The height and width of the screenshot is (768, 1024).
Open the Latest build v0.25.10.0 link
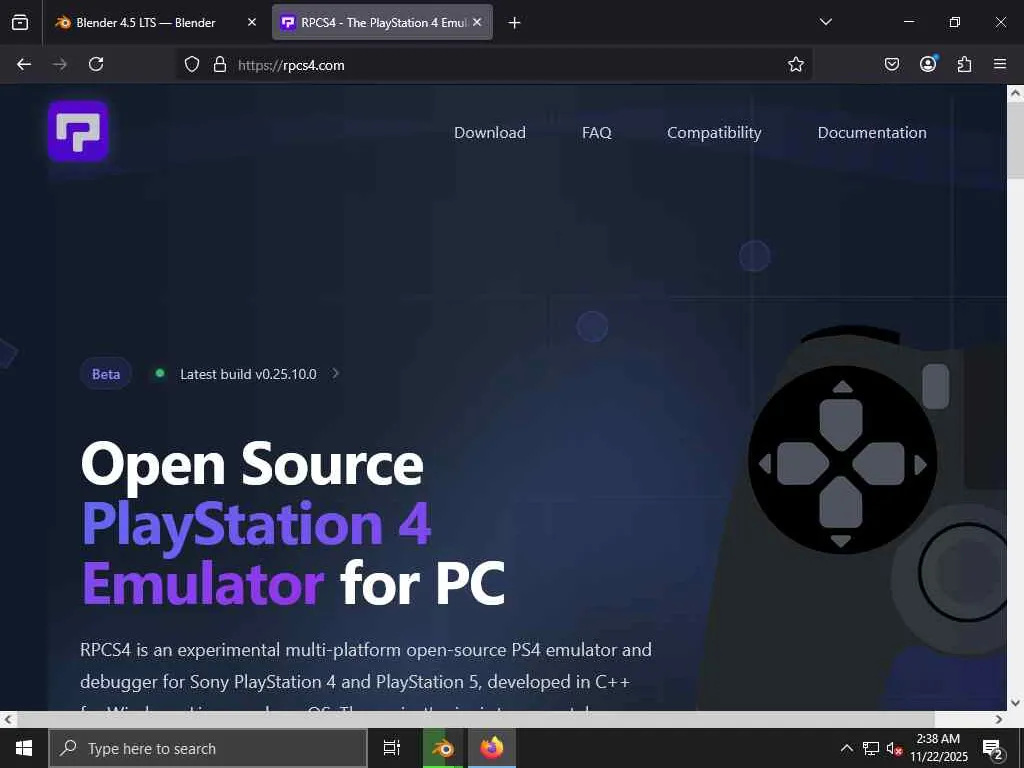[x=248, y=374]
